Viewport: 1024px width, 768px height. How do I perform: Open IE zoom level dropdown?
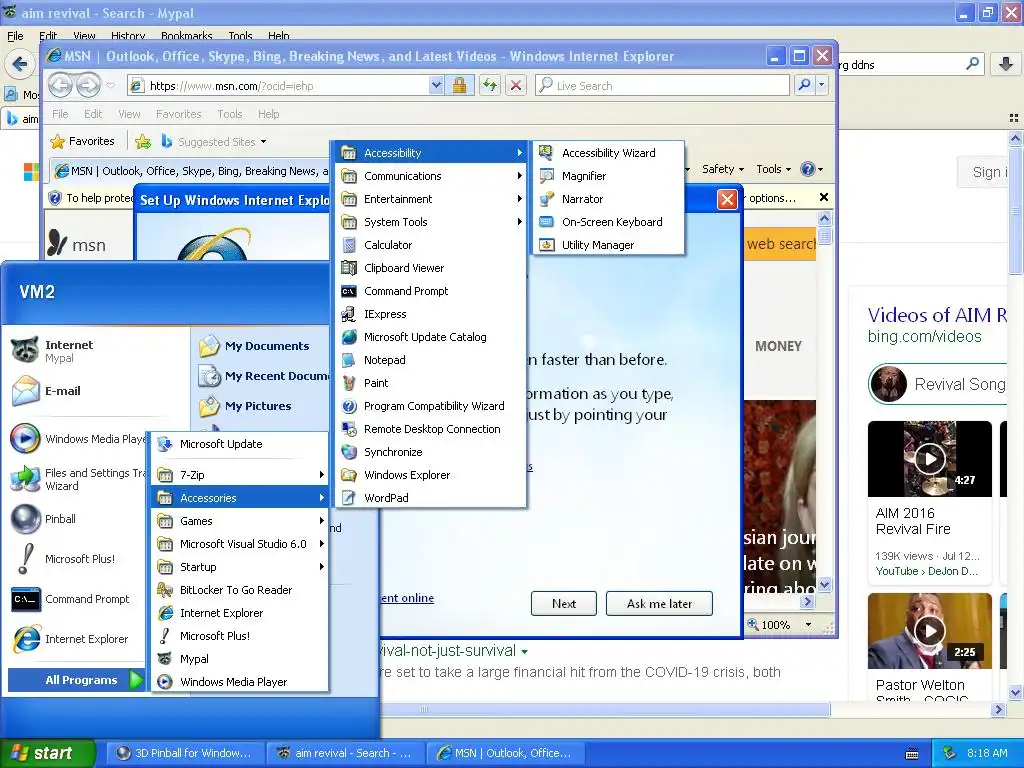pyautogui.click(x=808, y=624)
